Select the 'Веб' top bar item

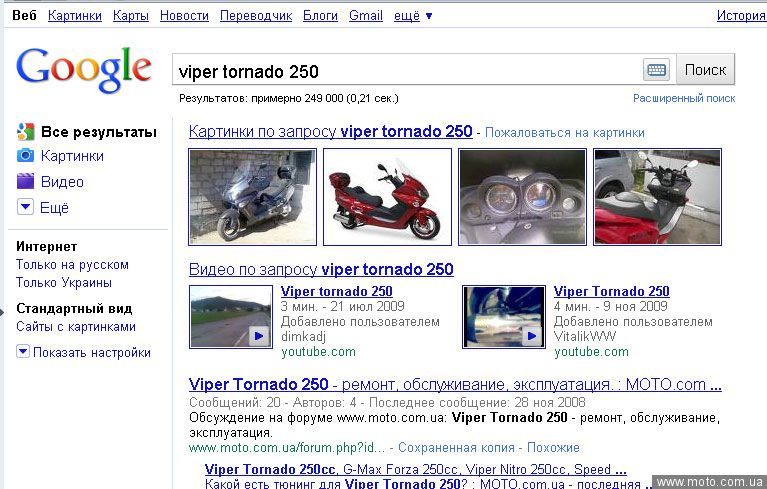(x=24, y=16)
